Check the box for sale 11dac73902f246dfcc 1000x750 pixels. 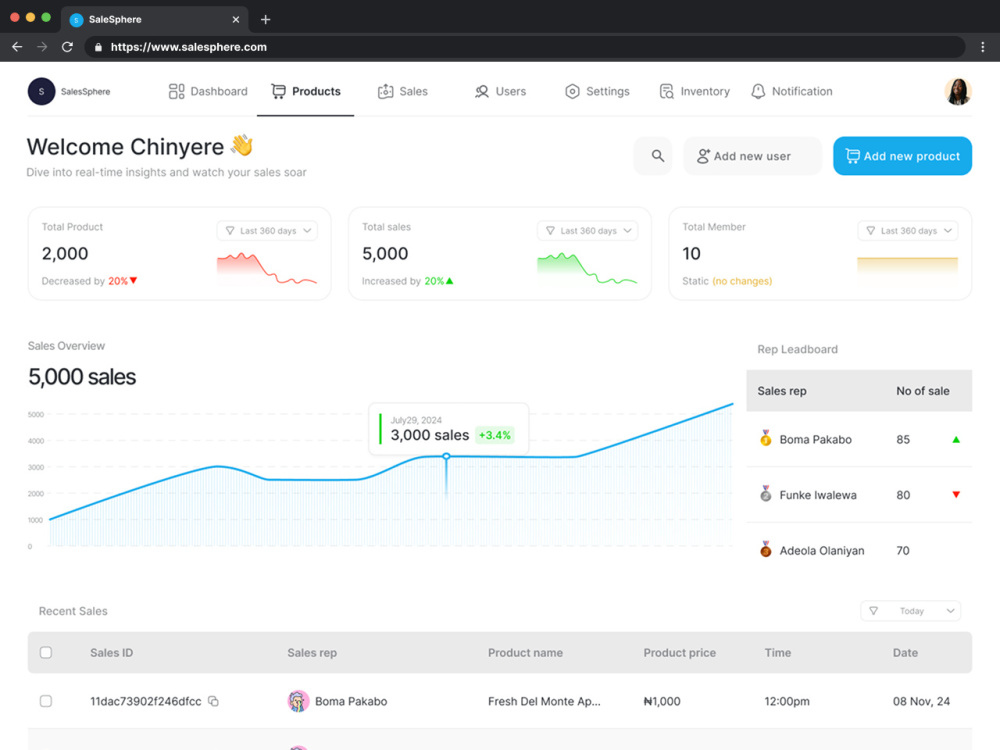[46, 701]
